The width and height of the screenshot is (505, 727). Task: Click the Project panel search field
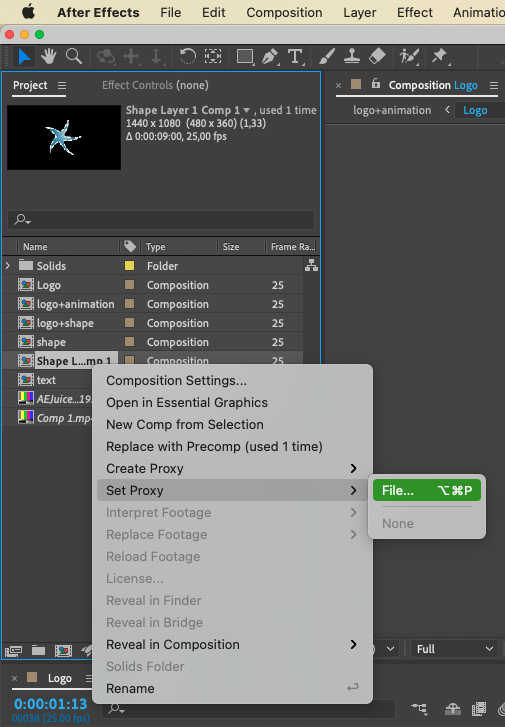161,219
